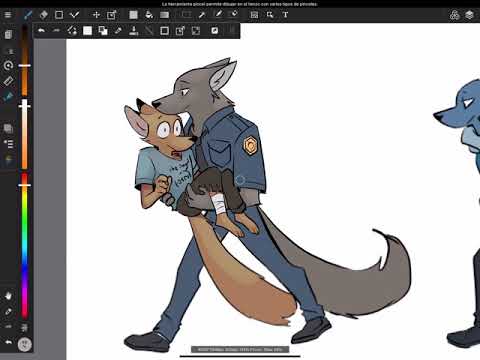Toggle the ruler icon in the left sidebar
The width and height of the screenshot is (480, 360).
8,81
